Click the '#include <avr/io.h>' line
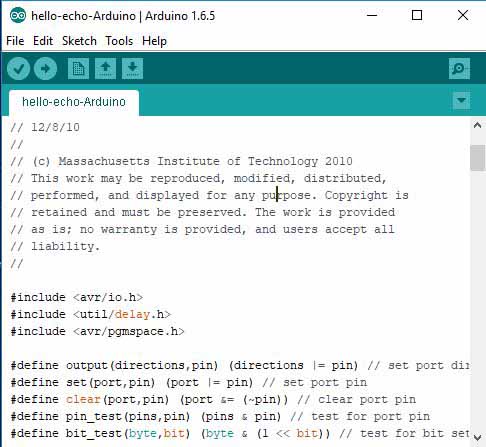Image resolution: width=486 pixels, height=447 pixels. [77, 297]
